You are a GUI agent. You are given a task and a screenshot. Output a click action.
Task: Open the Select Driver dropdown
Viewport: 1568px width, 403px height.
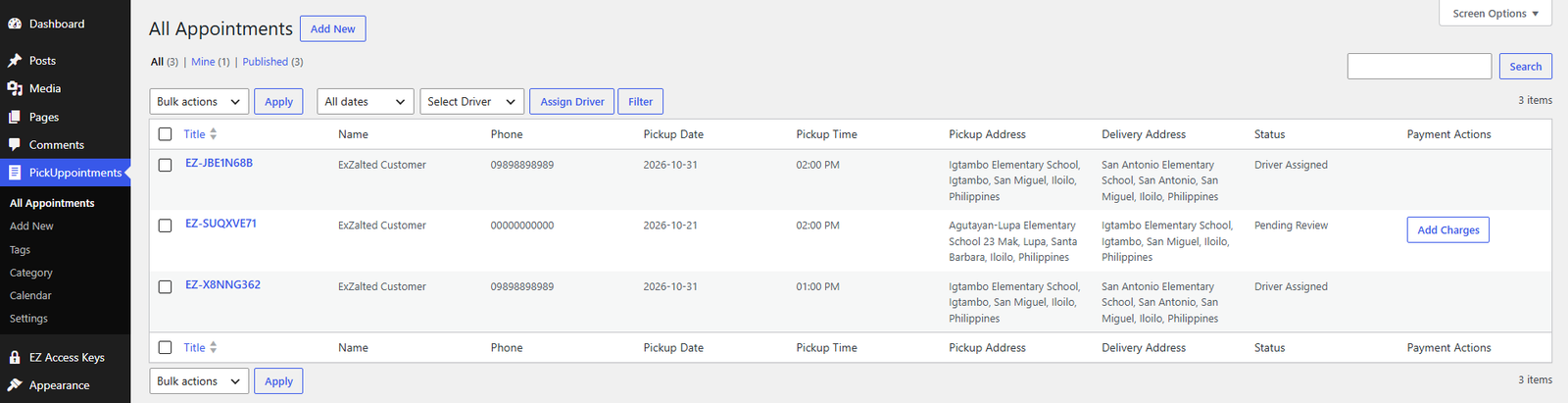tap(471, 102)
